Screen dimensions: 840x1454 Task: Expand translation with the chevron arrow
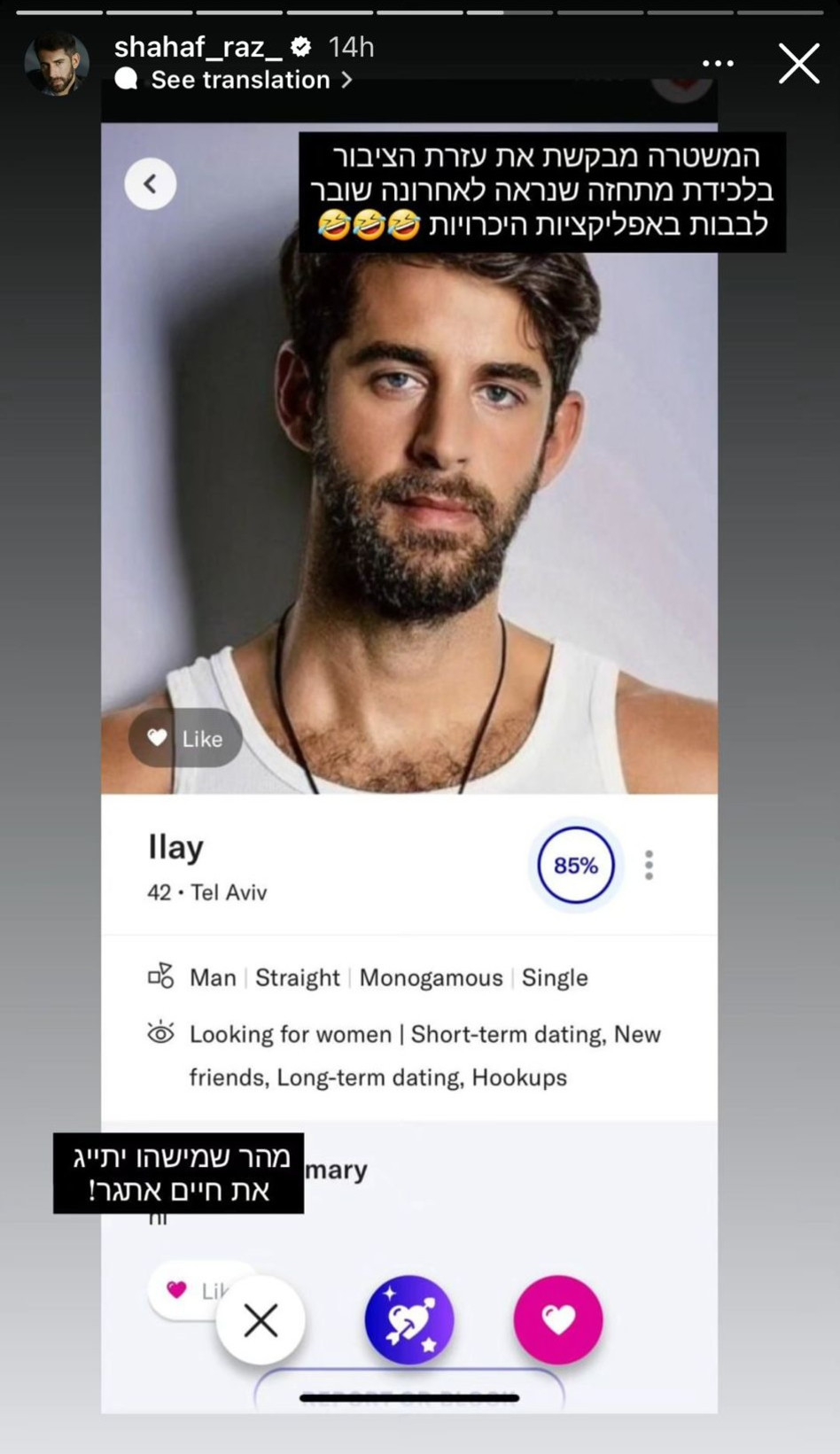point(346,80)
